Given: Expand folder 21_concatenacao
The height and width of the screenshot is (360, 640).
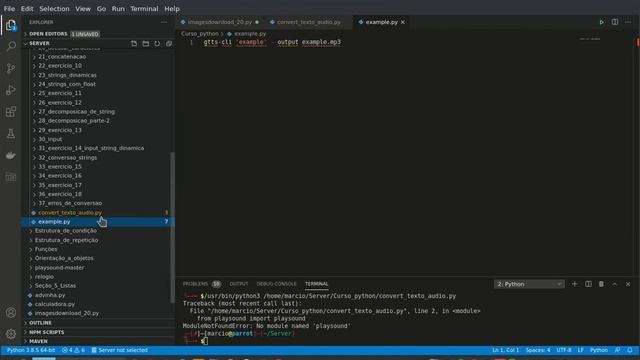Looking at the screenshot, I should click(x=62, y=56).
